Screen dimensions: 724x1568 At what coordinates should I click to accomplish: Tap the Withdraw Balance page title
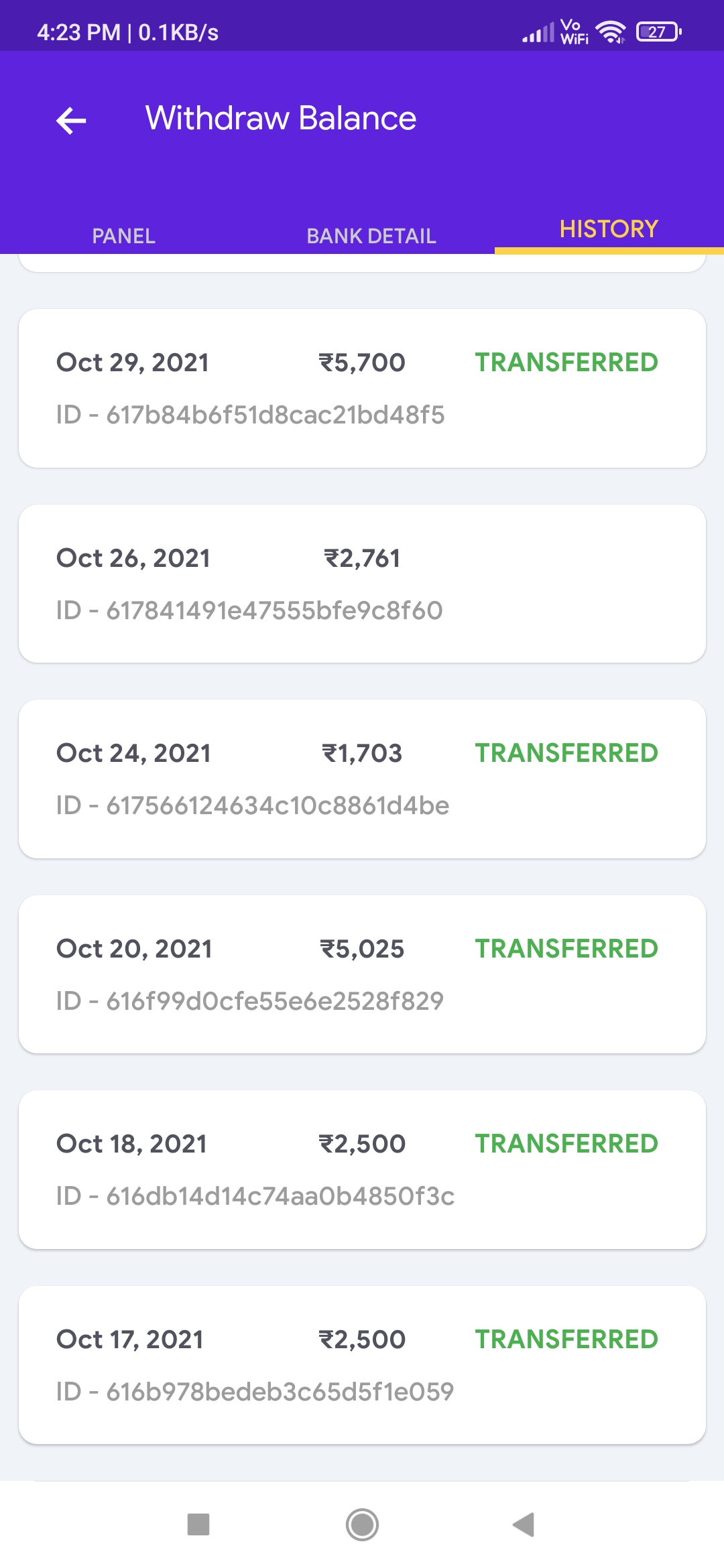[281, 118]
